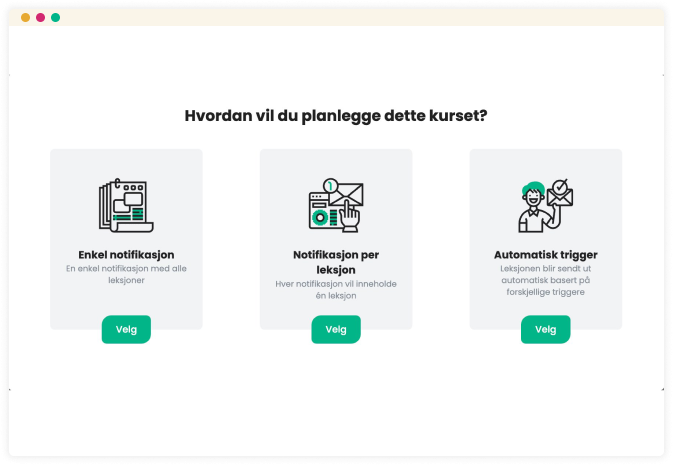Click heading 'Hvordan vil du planlegge dette kurset?'
Image resolution: width=673 pixels, height=465 pixels.
pyautogui.click(x=336, y=115)
